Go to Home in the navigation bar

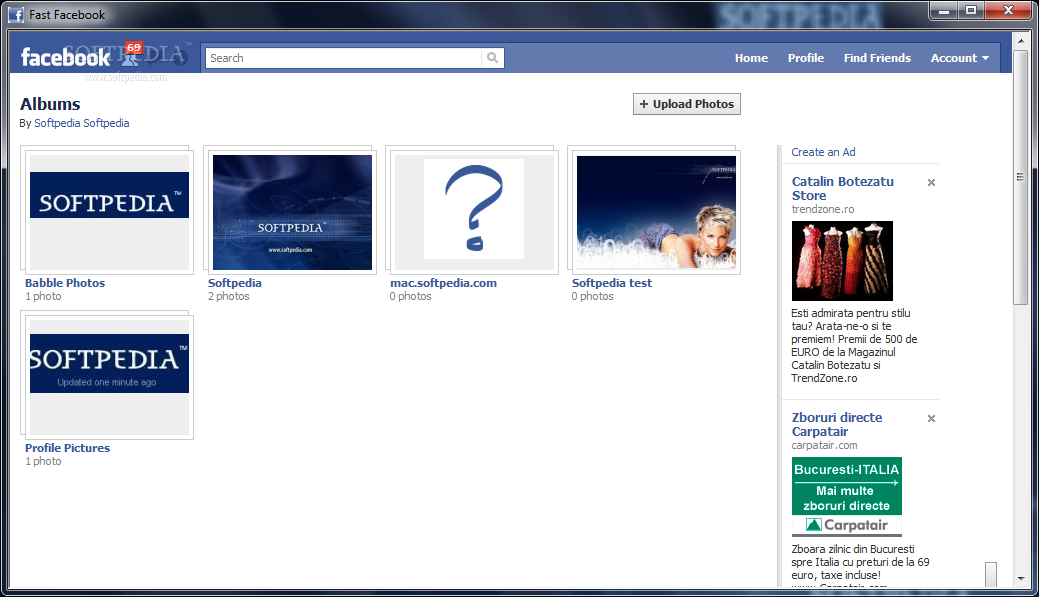(x=751, y=58)
